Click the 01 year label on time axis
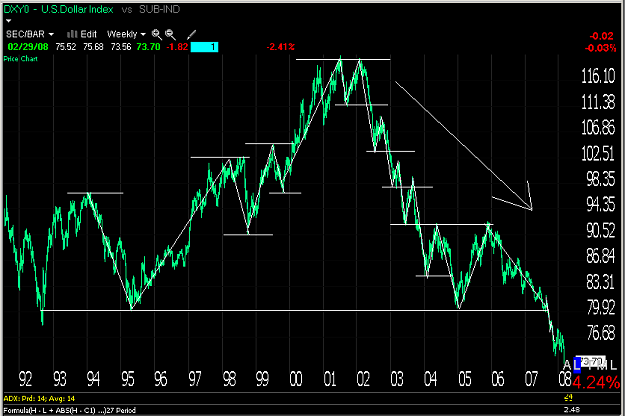Image resolution: width=625 pixels, height=416 pixels. tap(330, 379)
